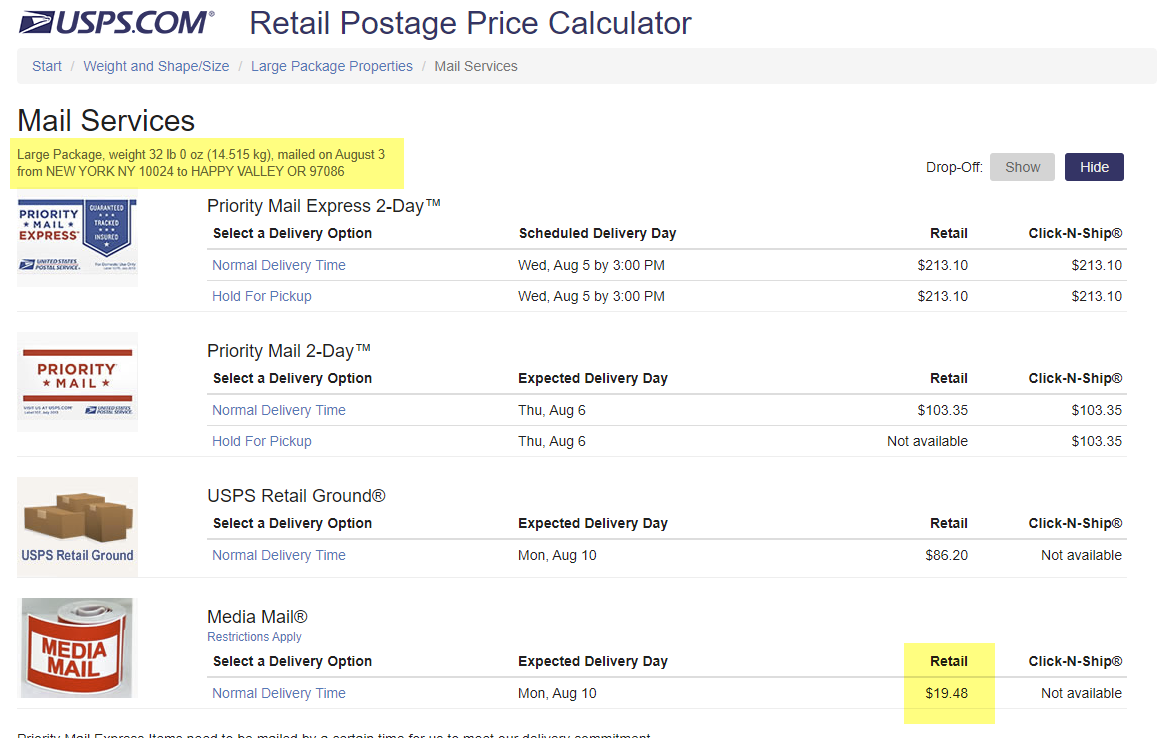Select Normal Delivery Time for Priority Mail 2-Day
This screenshot has width=1166, height=738.
click(x=279, y=410)
